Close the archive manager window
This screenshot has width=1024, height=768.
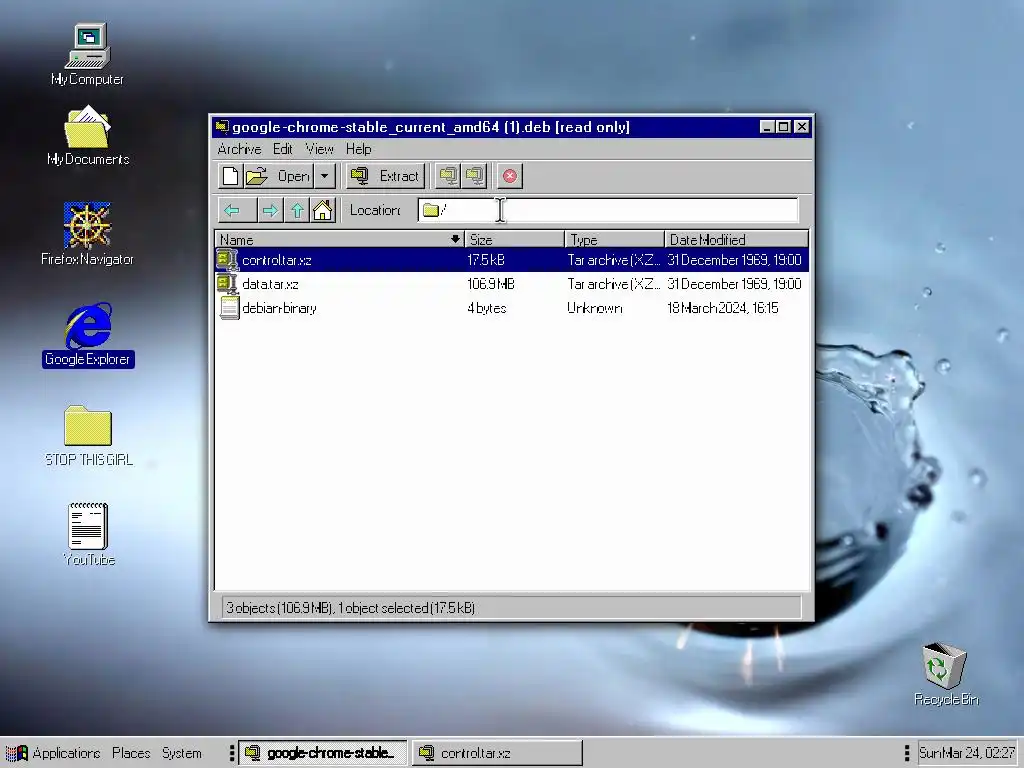point(802,127)
